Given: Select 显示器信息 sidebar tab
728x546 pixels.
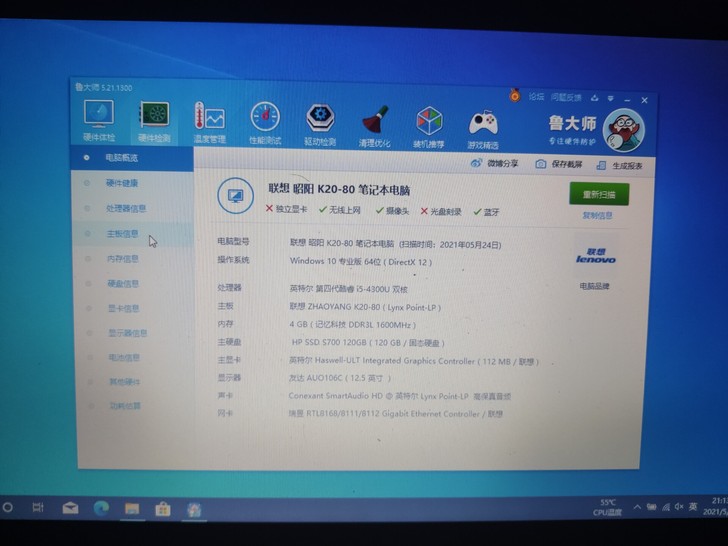Looking at the screenshot, I should point(135,333).
